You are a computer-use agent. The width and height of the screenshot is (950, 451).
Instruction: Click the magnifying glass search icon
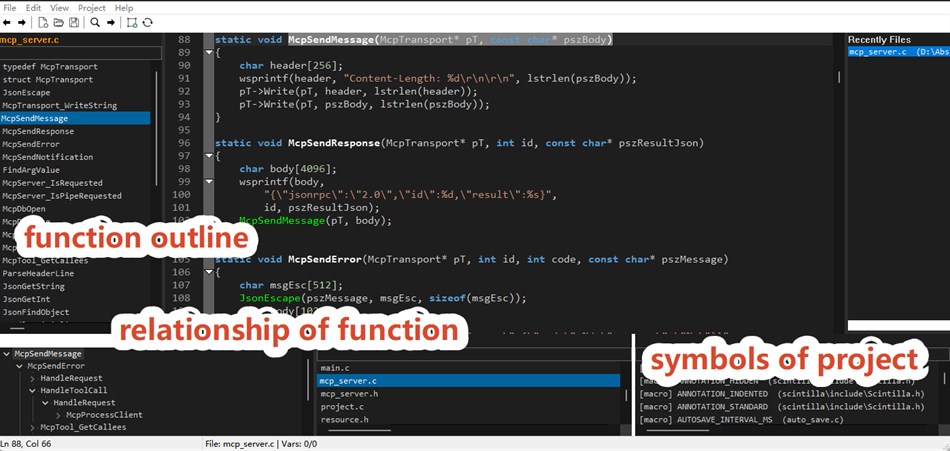tap(95, 22)
